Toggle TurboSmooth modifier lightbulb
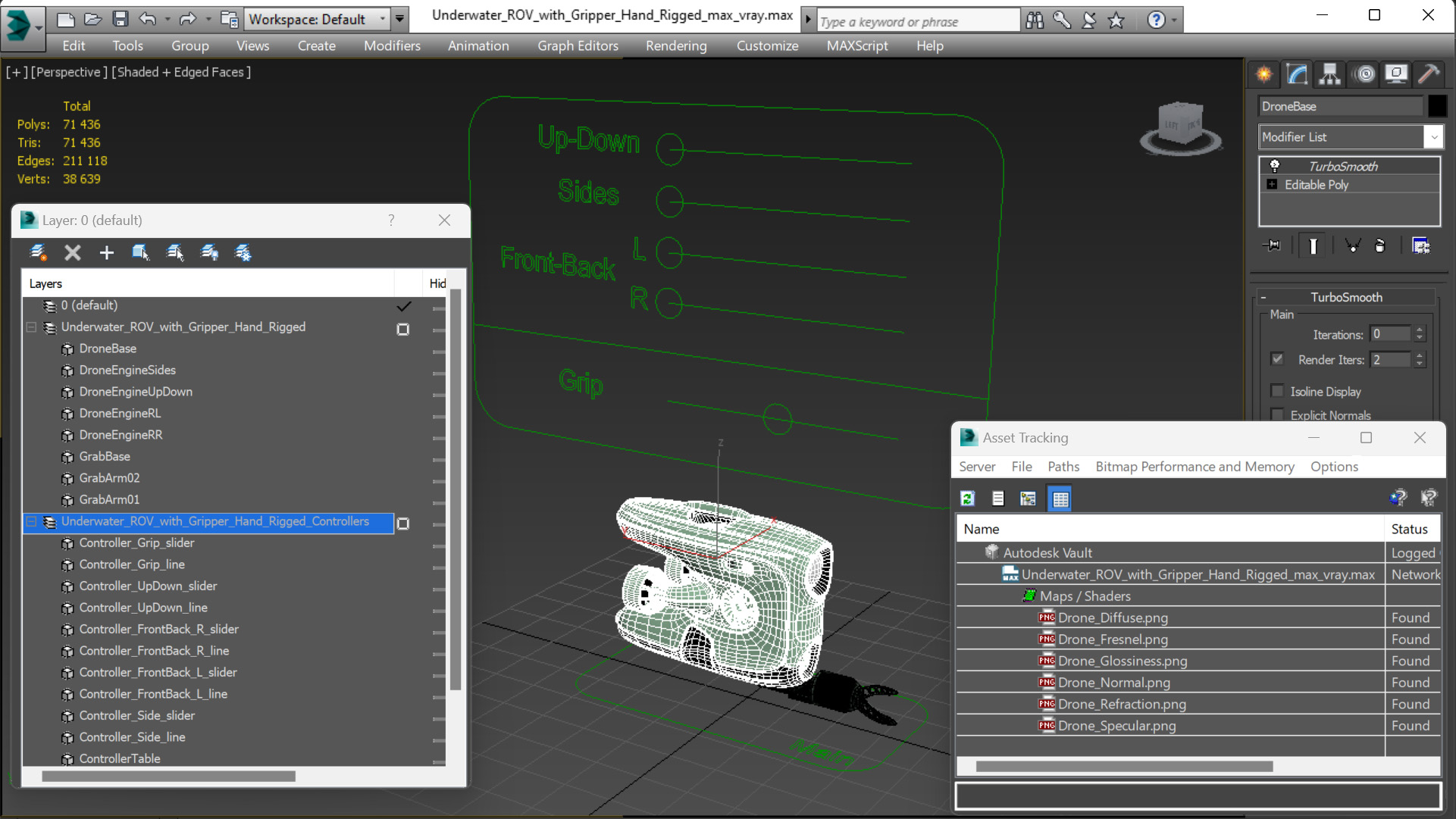The width and height of the screenshot is (1456, 819). point(1275,166)
